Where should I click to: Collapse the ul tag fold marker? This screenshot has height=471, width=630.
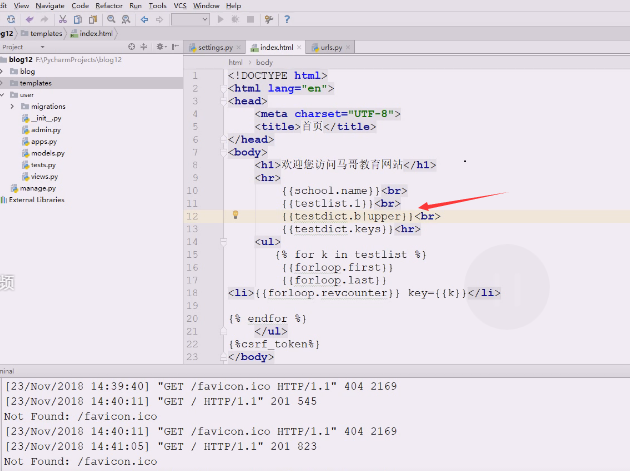[x=223, y=242]
